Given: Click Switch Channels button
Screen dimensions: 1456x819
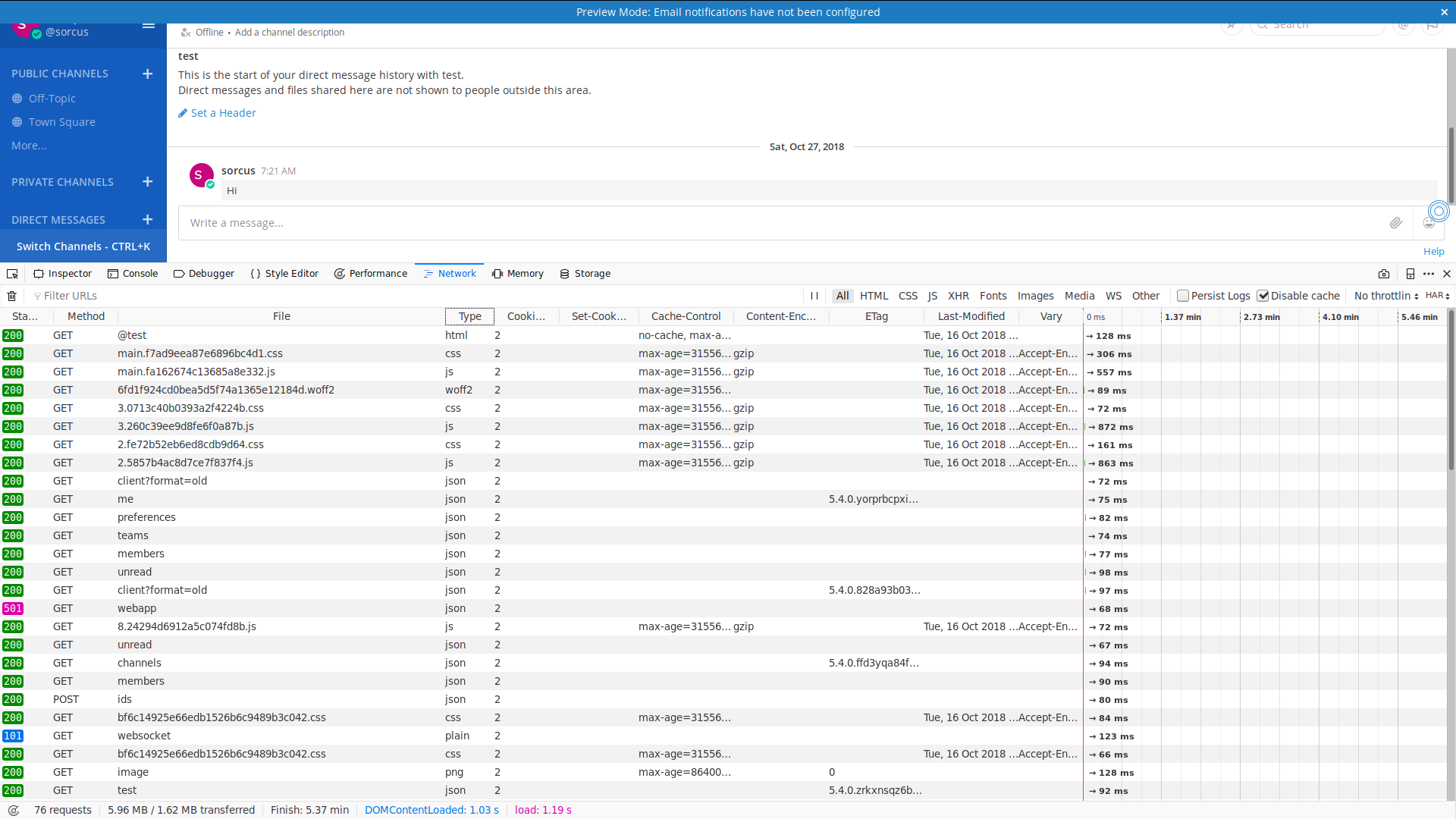Looking at the screenshot, I should click(x=83, y=246).
